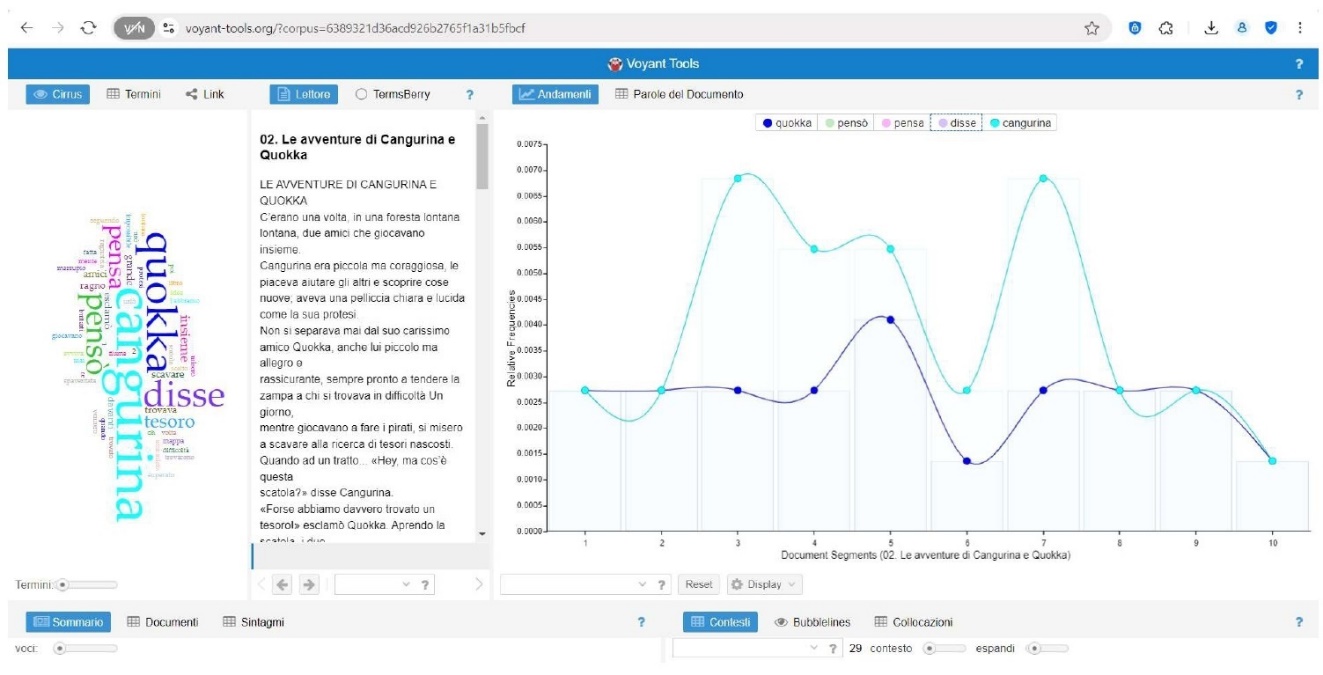Bookmark this page with star icon
This screenshot has height=675, width=1323.
click(1092, 28)
